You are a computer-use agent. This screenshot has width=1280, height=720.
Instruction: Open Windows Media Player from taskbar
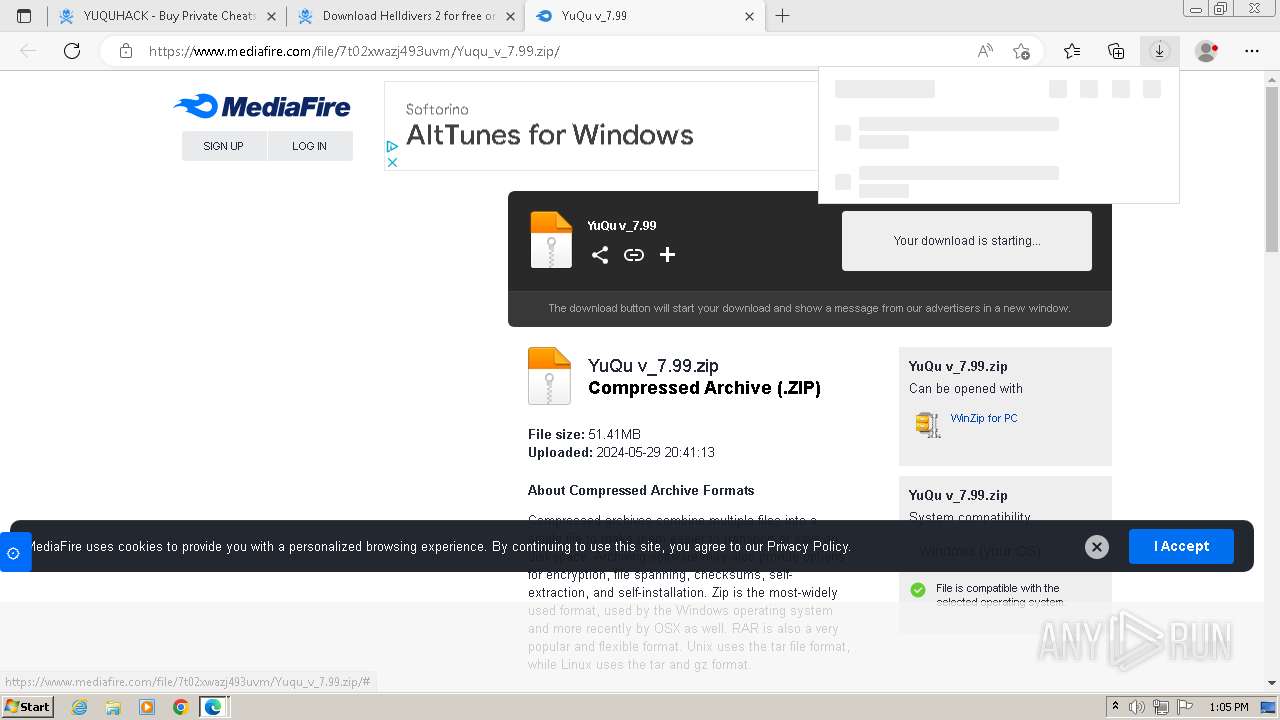coord(147,707)
